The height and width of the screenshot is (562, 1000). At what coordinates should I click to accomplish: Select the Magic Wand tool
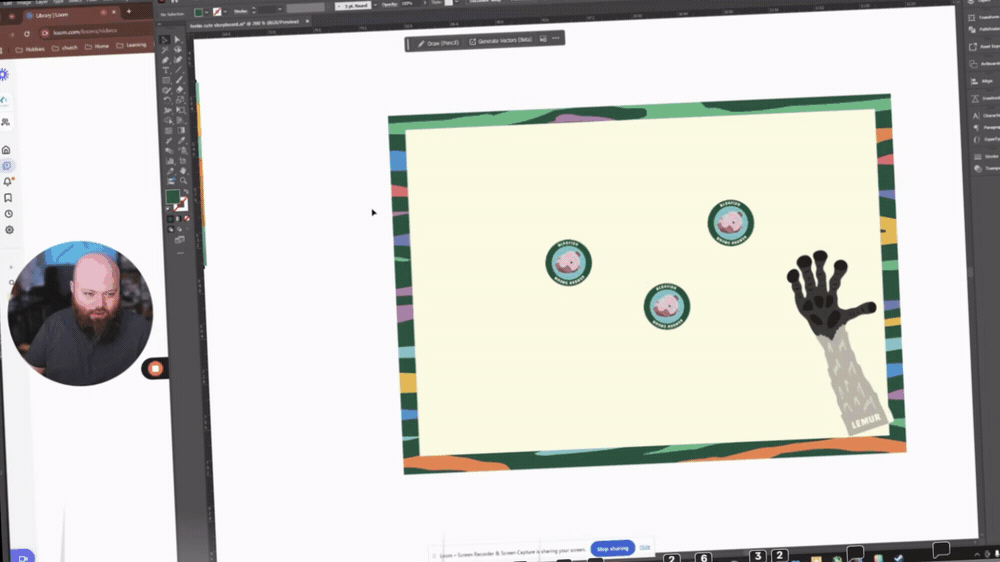point(165,50)
